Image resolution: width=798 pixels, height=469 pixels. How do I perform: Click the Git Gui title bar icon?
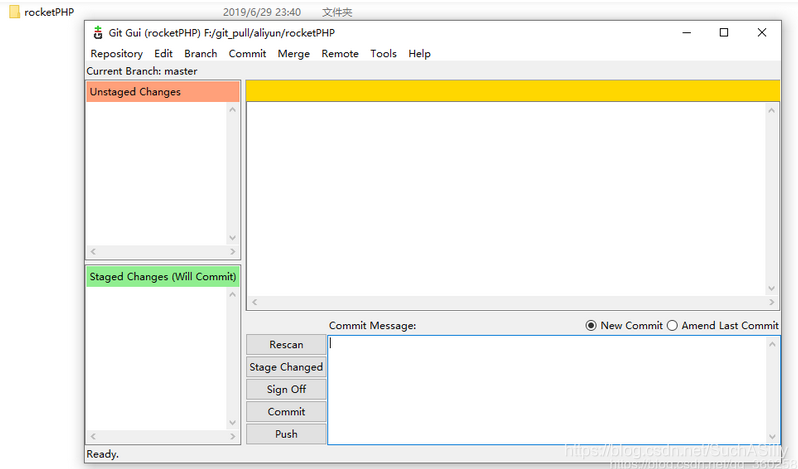coord(98,33)
